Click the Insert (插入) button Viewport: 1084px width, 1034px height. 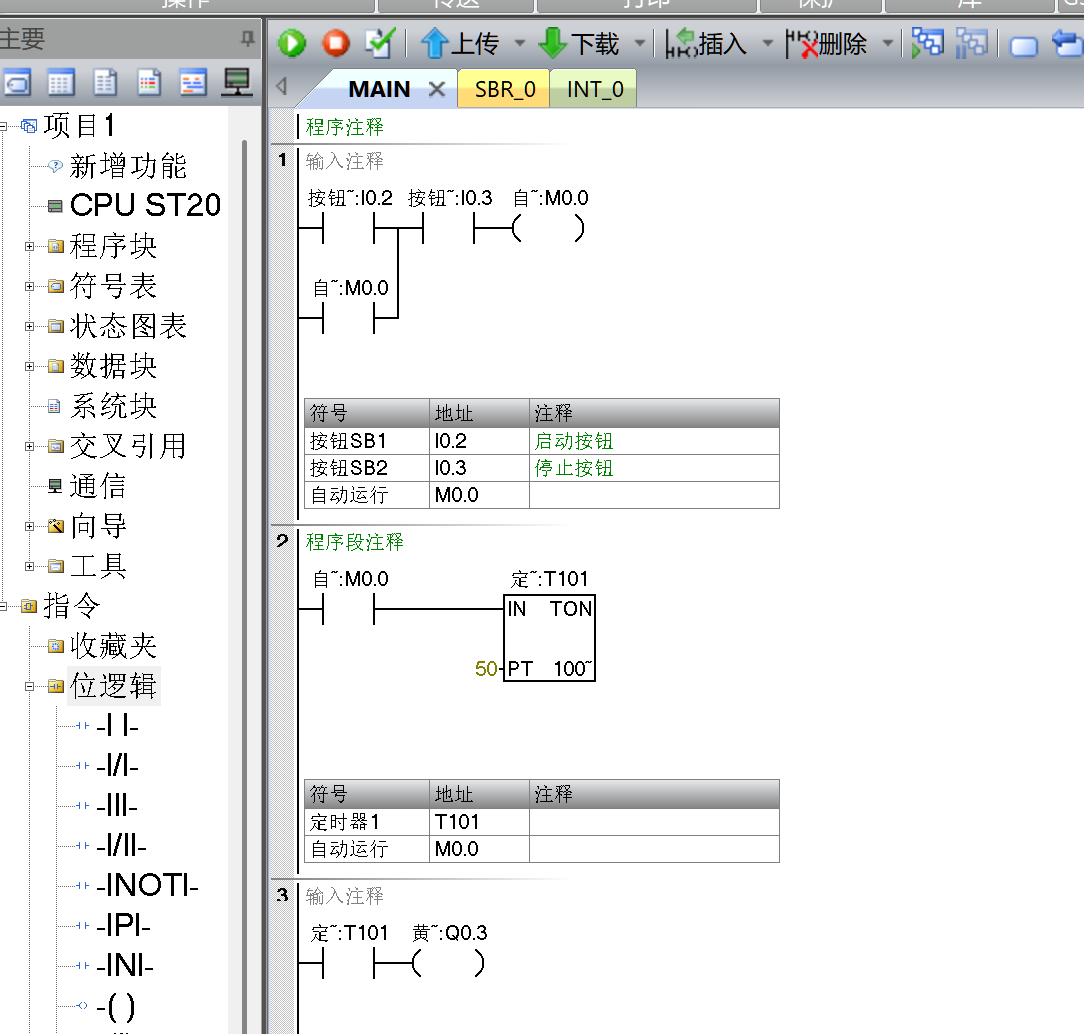(x=707, y=44)
